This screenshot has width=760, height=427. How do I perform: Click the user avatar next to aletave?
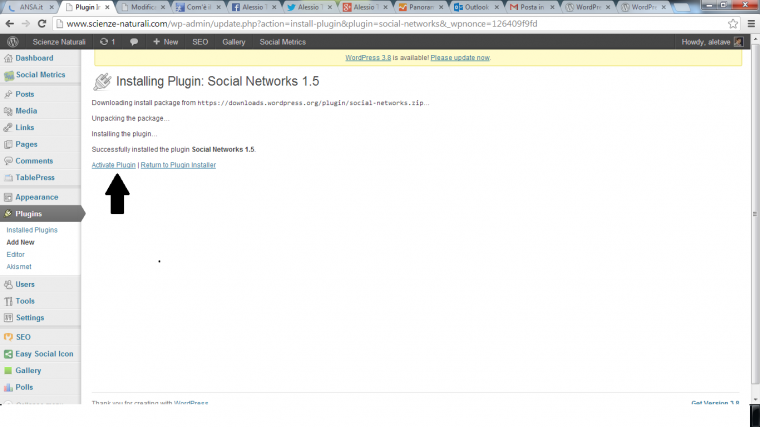pos(738,42)
